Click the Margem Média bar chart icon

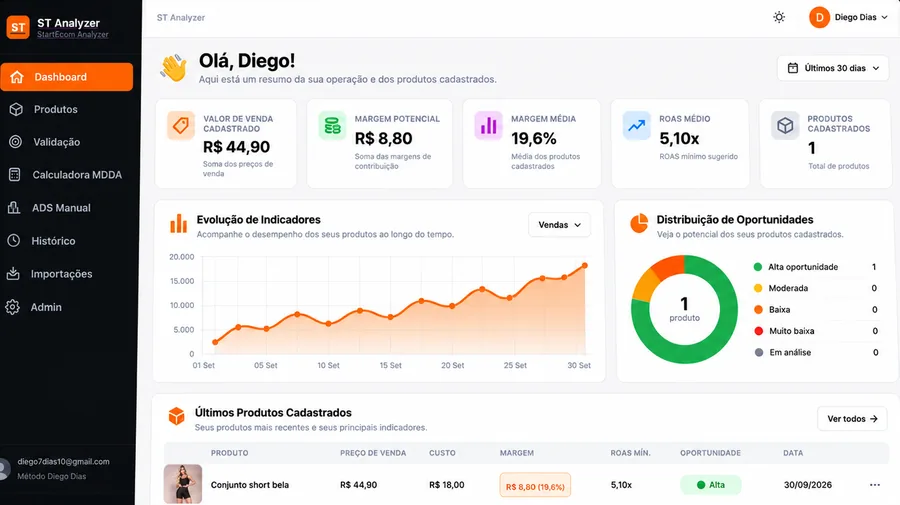pos(488,126)
